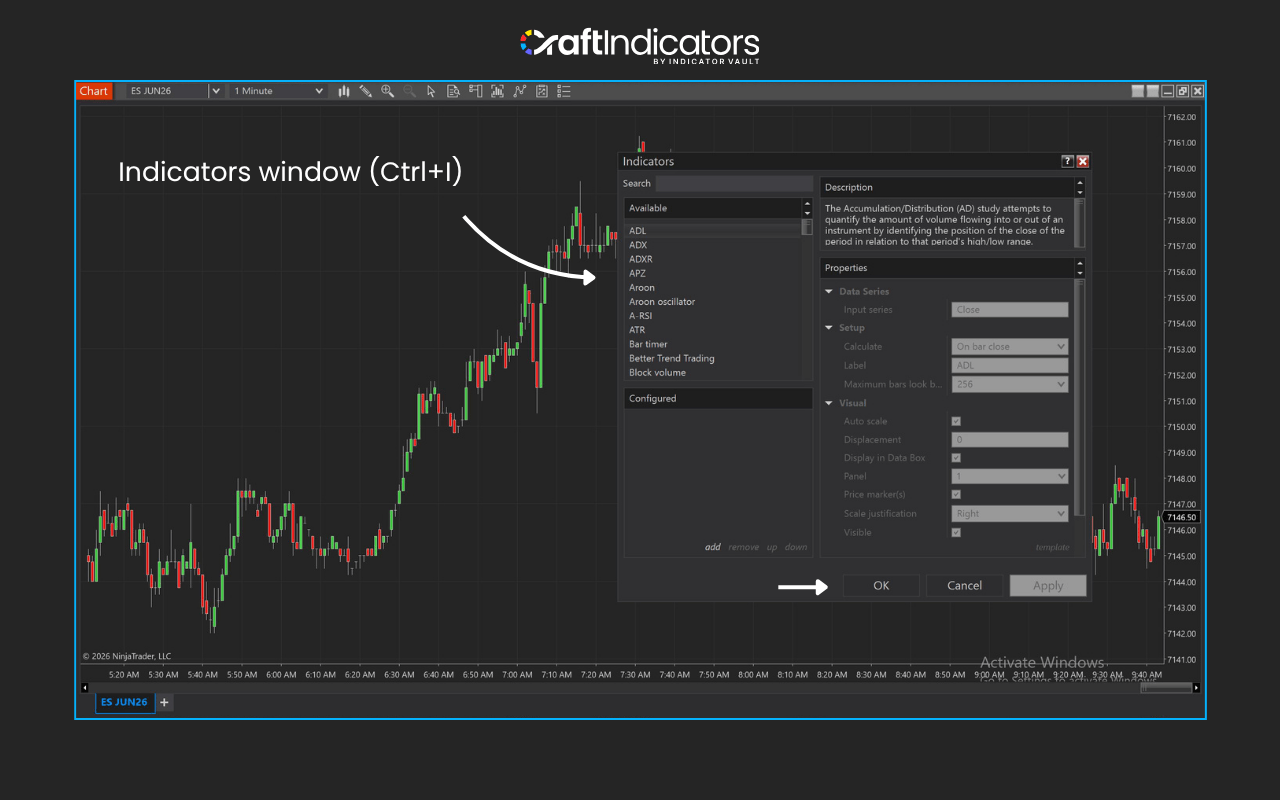
Task: Collapse the Data Series group
Action: (829, 292)
